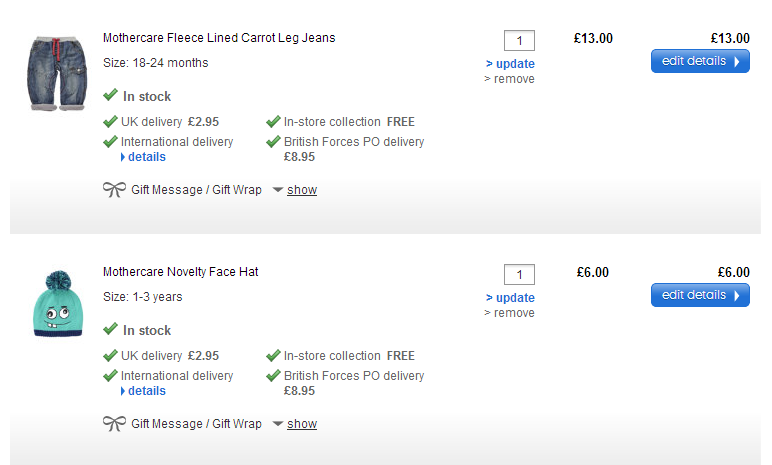This screenshot has height=465, width=772.
Task: Remove the Novelty Face Hat from basket
Action: click(510, 313)
